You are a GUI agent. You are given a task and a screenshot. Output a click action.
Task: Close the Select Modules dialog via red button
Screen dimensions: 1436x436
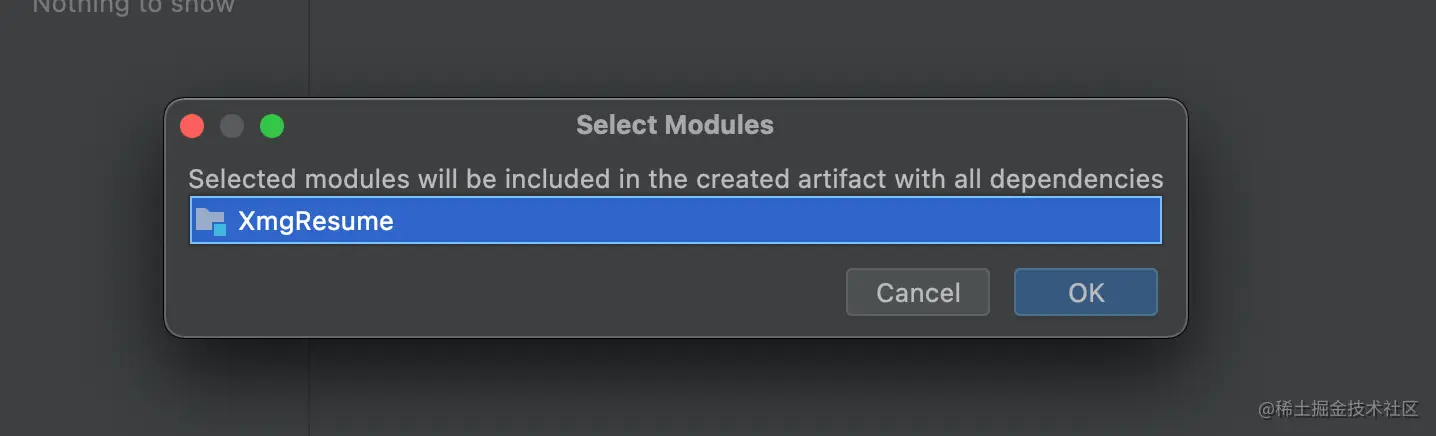[192, 126]
